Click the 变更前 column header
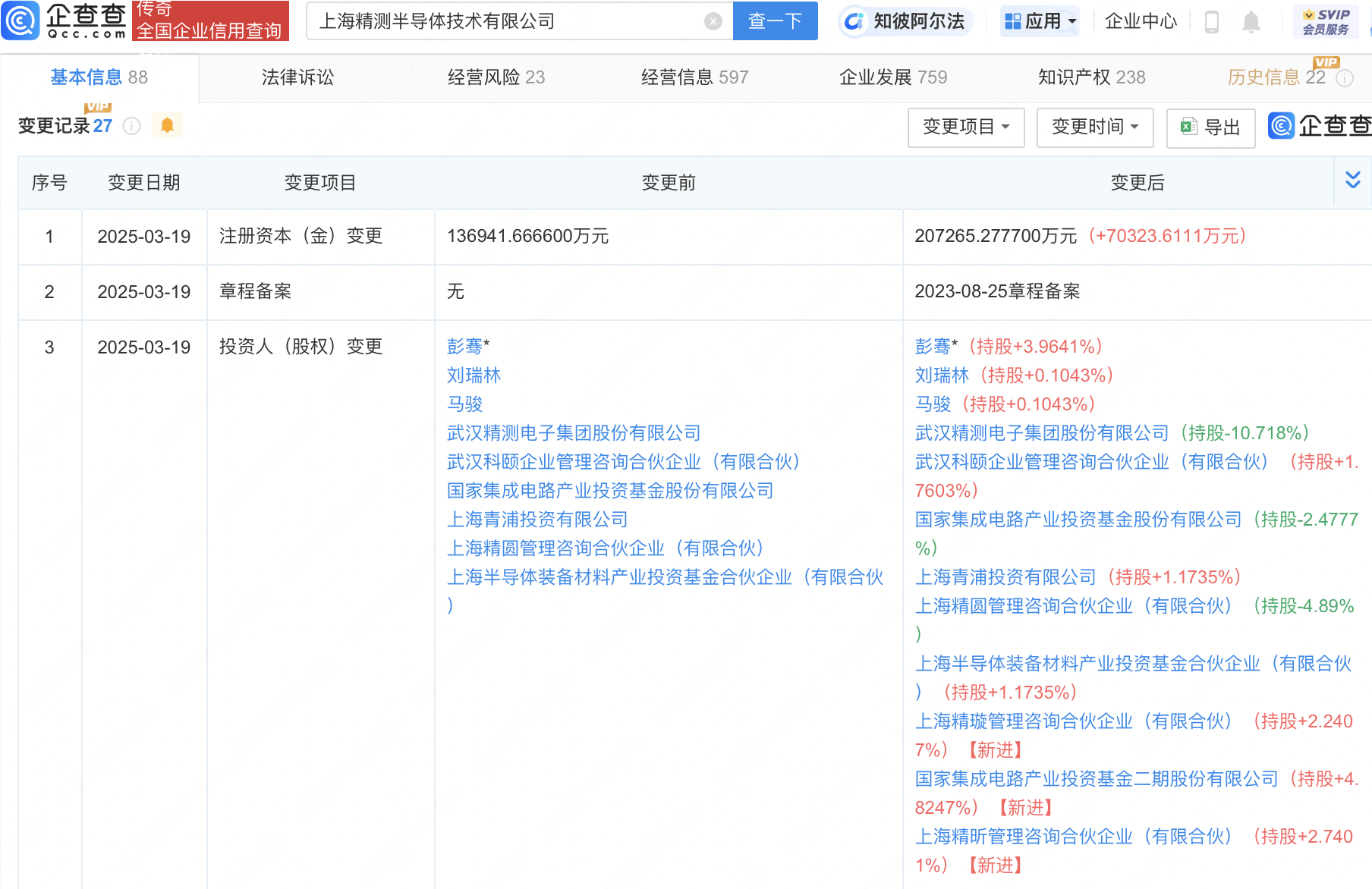Screen dimensions: 1372x889 pos(669,183)
